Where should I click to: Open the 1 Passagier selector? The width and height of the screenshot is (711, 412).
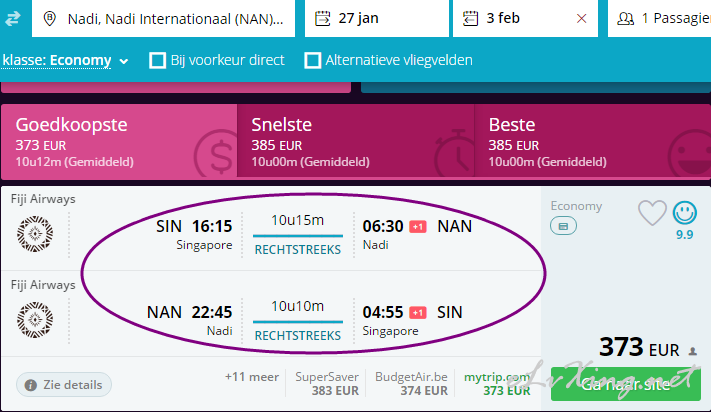[659, 19]
